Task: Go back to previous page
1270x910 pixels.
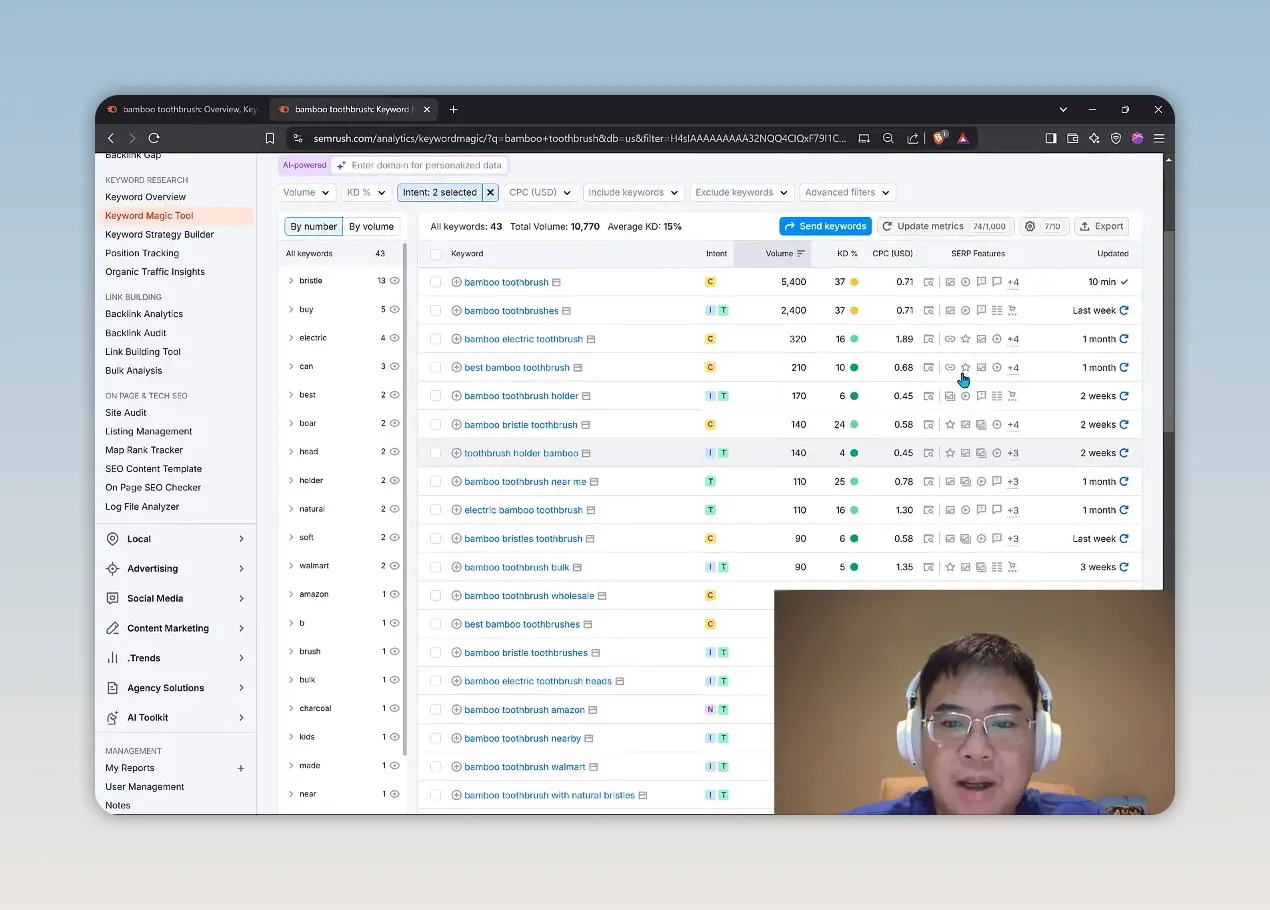Action: point(111,138)
